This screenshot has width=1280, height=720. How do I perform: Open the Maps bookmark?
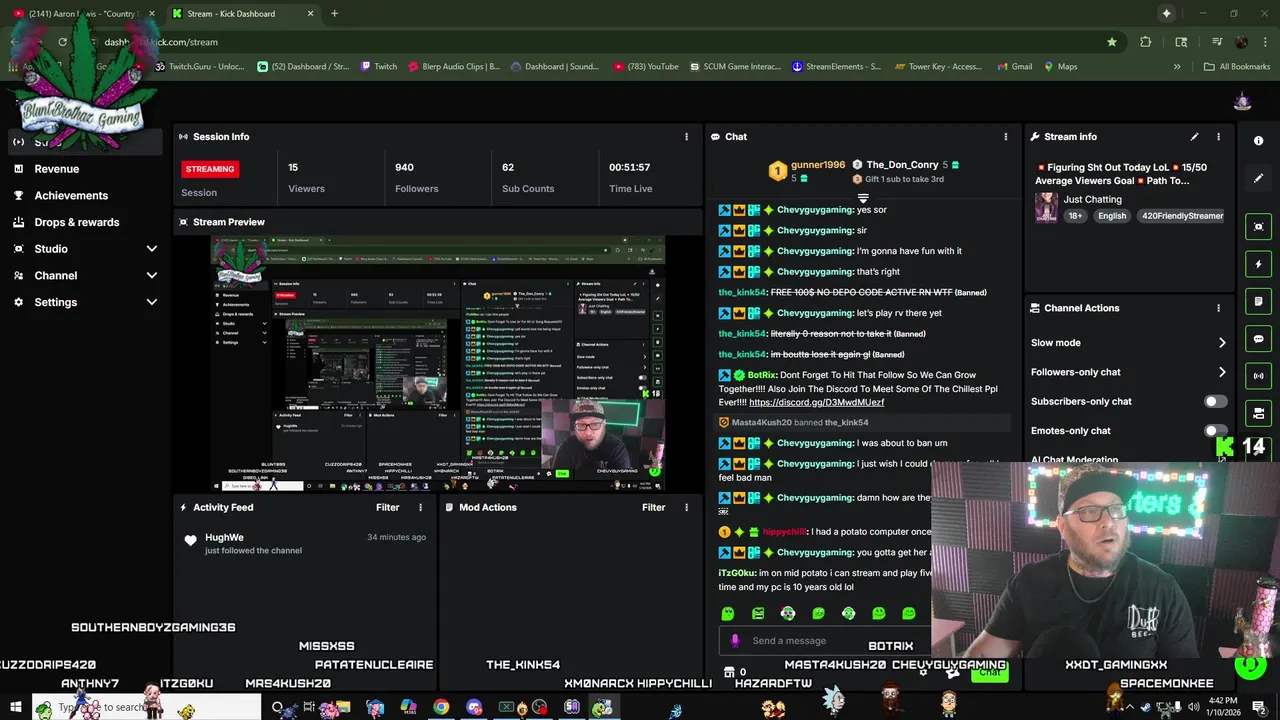coord(1061,67)
